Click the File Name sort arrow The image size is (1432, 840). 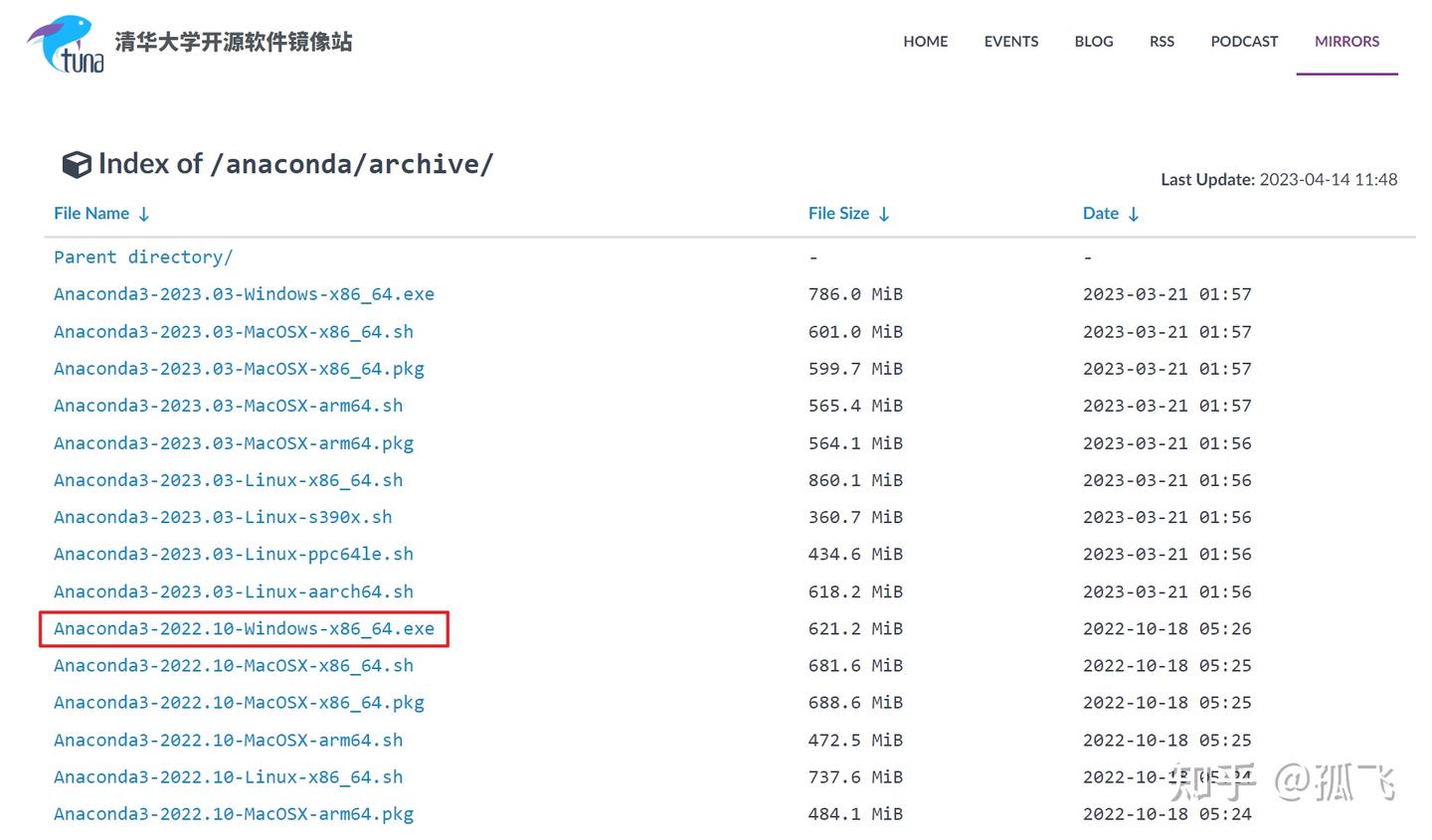click(x=143, y=213)
